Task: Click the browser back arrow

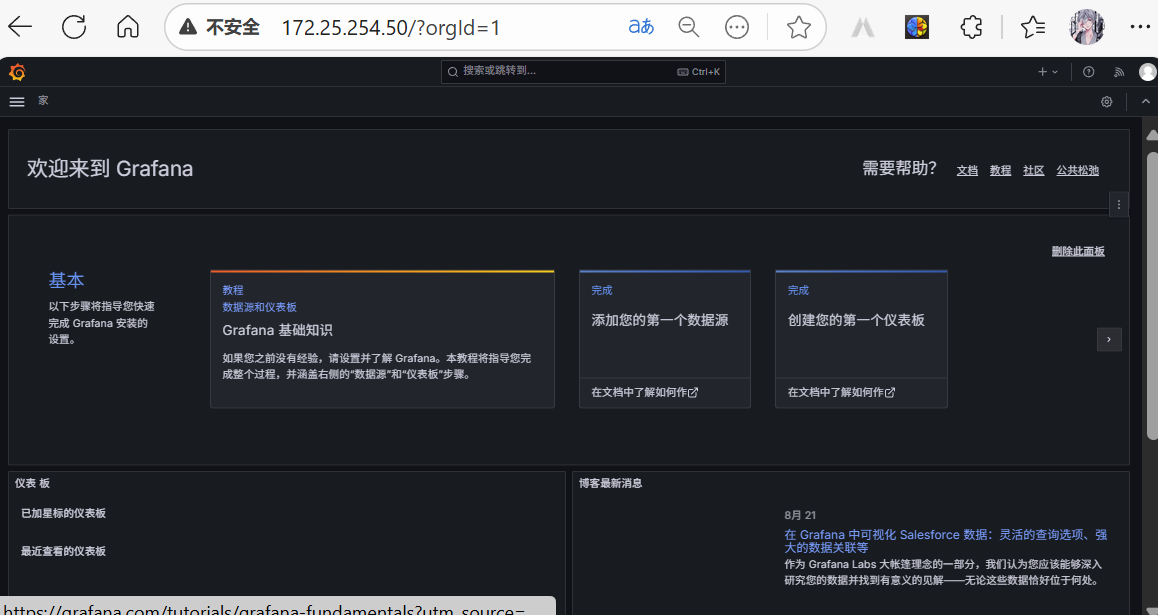Action: click(x=20, y=27)
